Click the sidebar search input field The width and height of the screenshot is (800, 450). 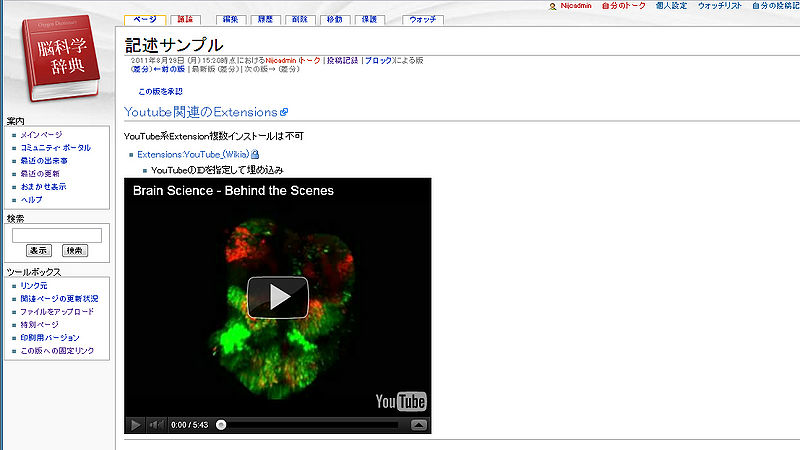click(x=57, y=235)
